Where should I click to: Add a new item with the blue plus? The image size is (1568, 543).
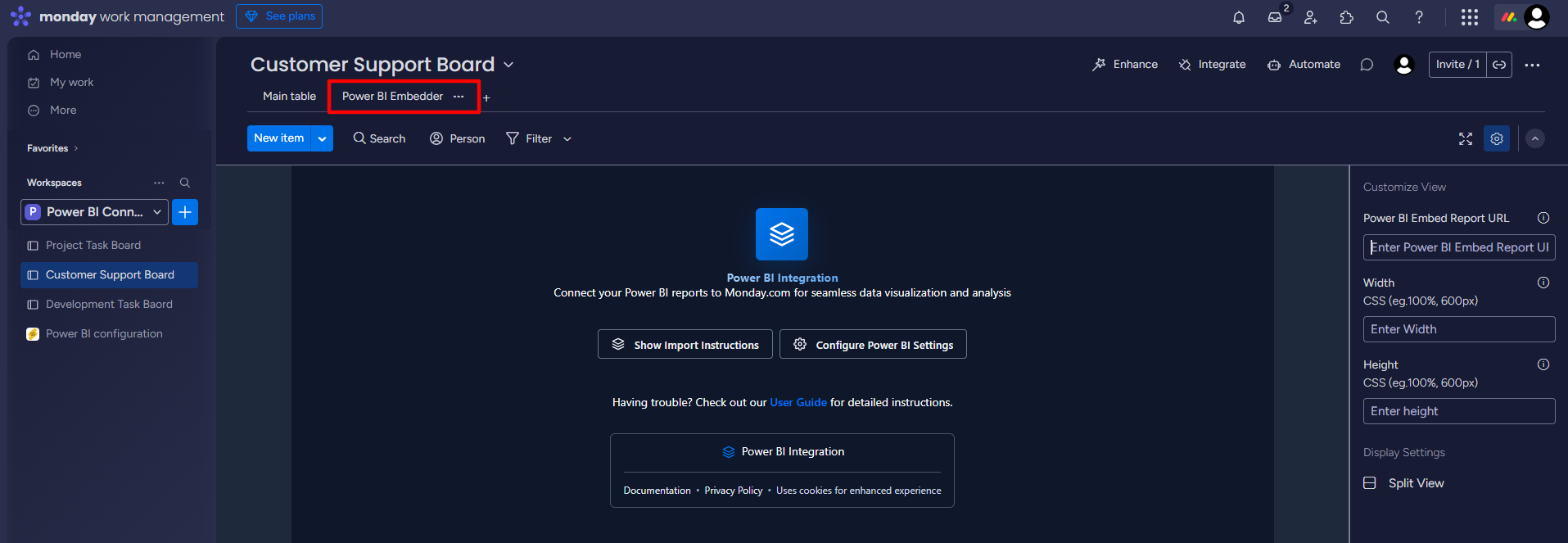185,212
